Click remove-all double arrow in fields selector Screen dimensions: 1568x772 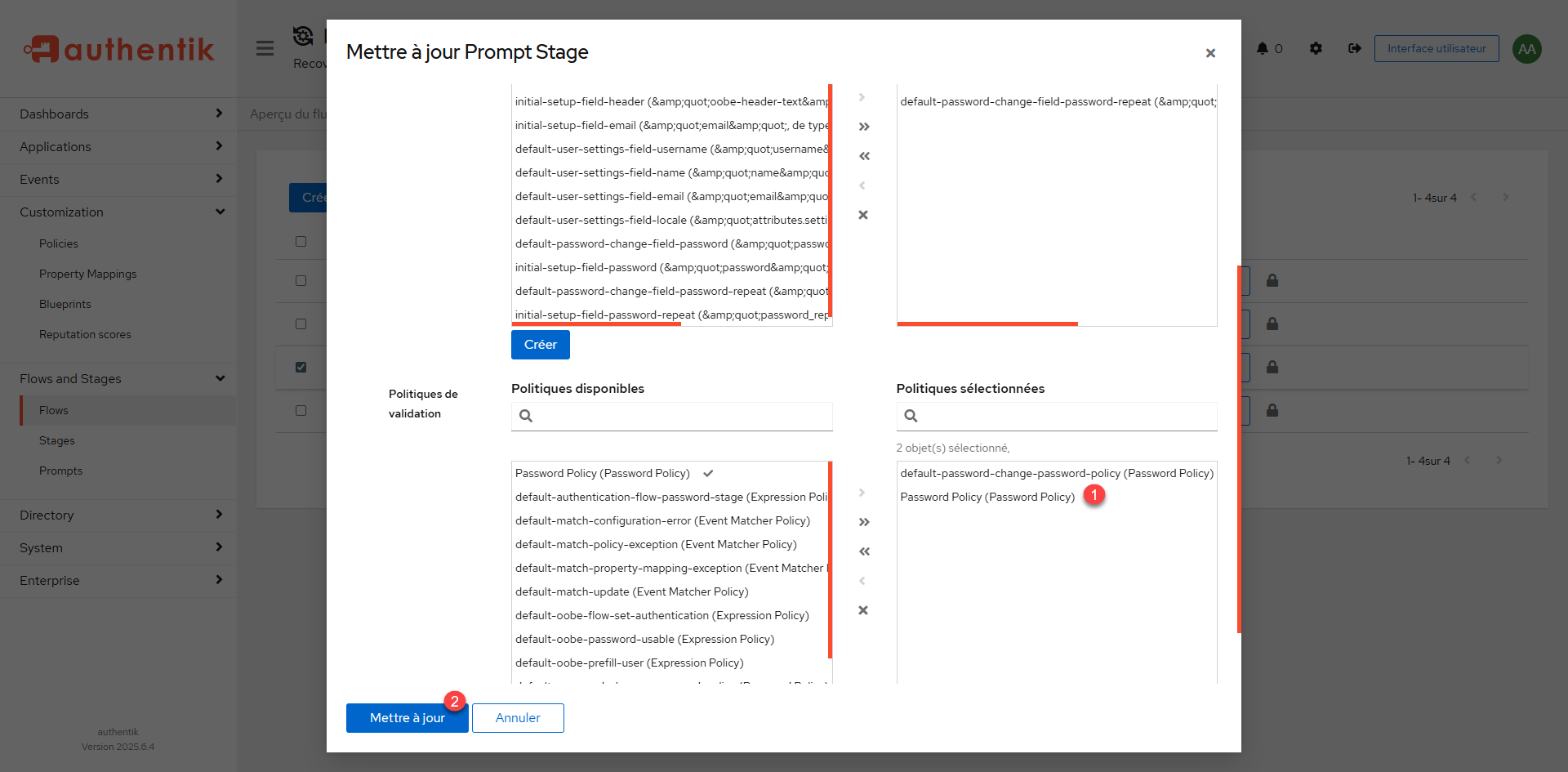point(863,156)
